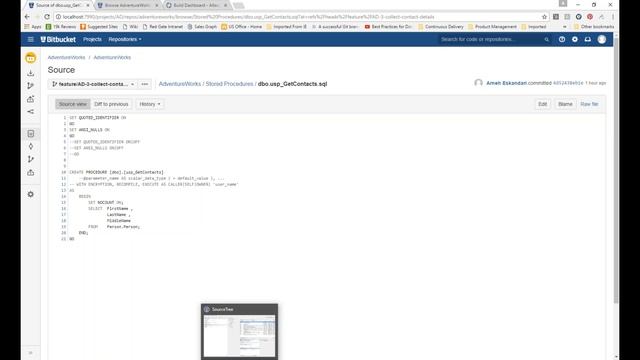This screenshot has height=360, width=640.
Task: Open the user profile avatar
Action: click(x=602, y=40)
